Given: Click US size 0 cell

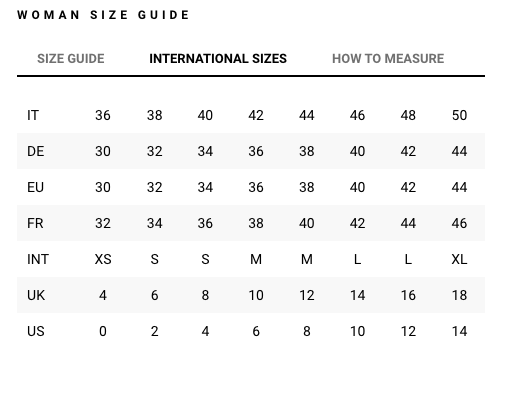Looking at the screenshot, I should click(x=103, y=331).
